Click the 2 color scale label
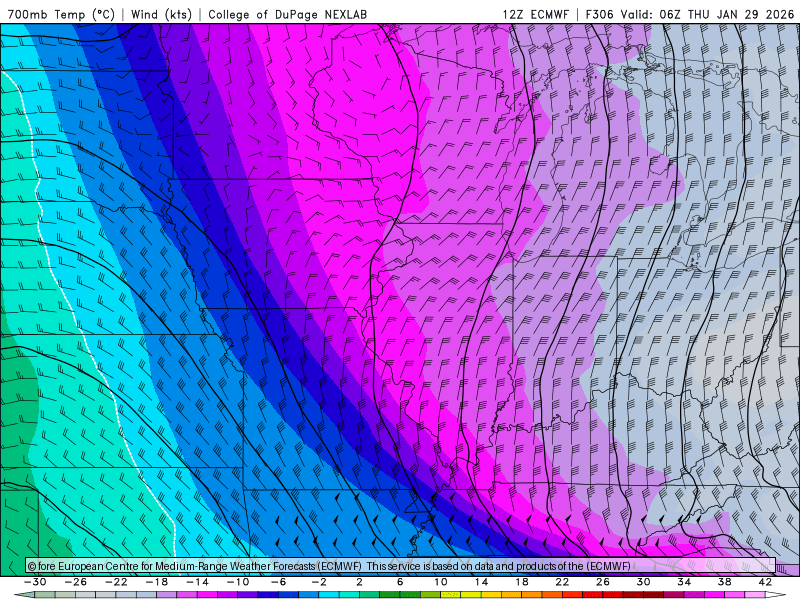Screen dimensions: 800x600 pyautogui.click(x=360, y=582)
